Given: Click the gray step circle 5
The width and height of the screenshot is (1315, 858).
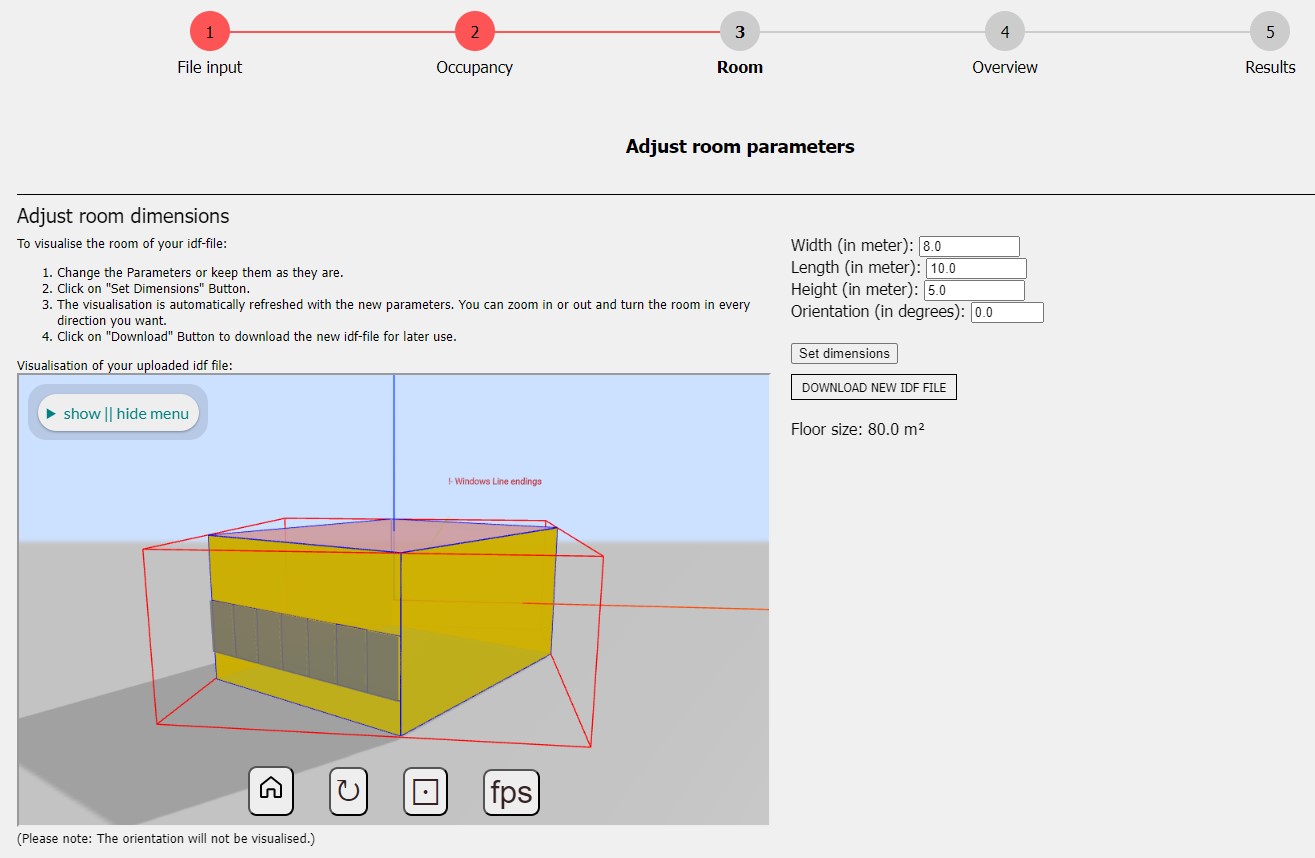Looking at the screenshot, I should tap(1270, 31).
